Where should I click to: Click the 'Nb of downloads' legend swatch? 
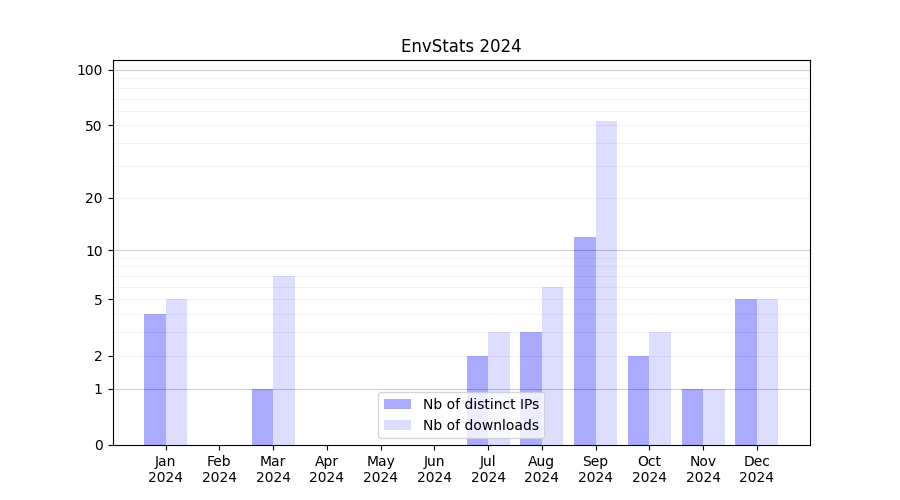397,425
